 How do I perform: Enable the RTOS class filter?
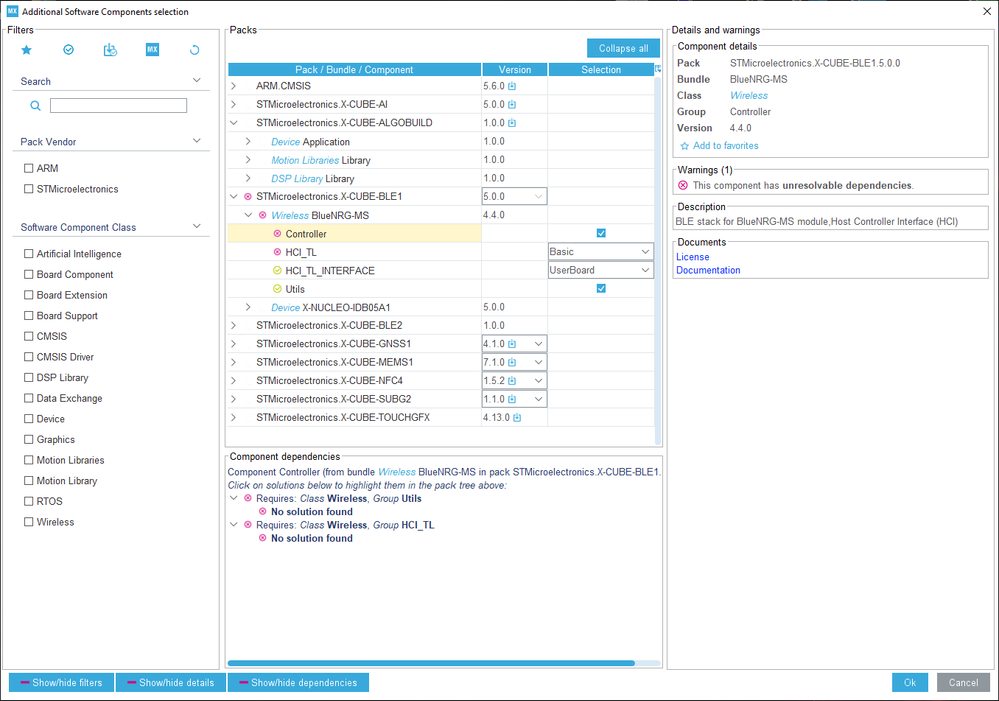pyautogui.click(x=28, y=502)
